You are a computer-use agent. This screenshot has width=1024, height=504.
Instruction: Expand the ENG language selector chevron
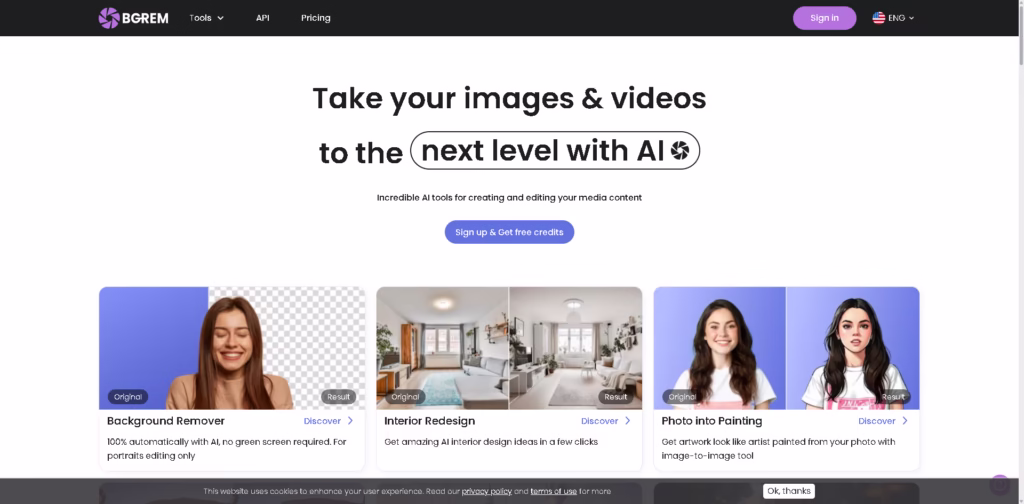point(911,18)
